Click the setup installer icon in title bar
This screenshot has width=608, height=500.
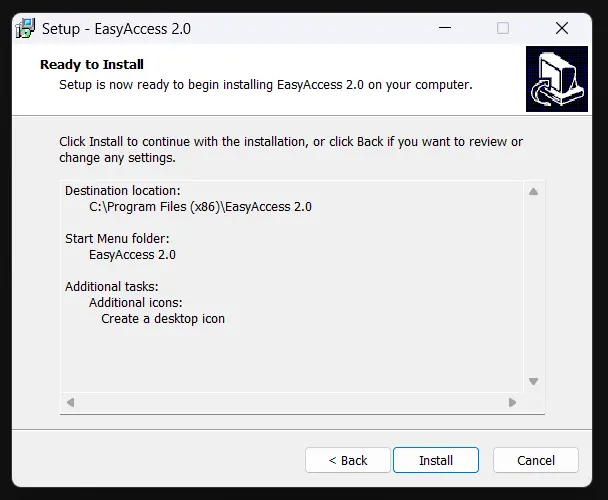coord(25,28)
